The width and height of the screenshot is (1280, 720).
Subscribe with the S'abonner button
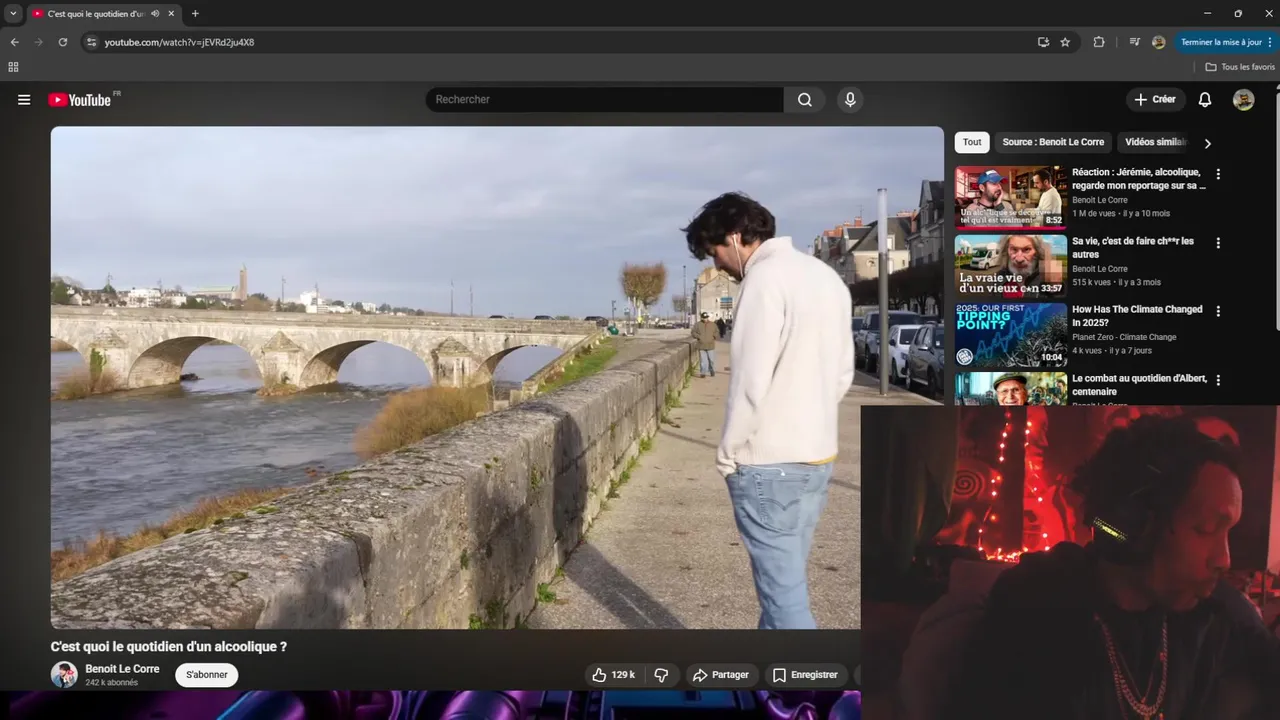coord(207,675)
